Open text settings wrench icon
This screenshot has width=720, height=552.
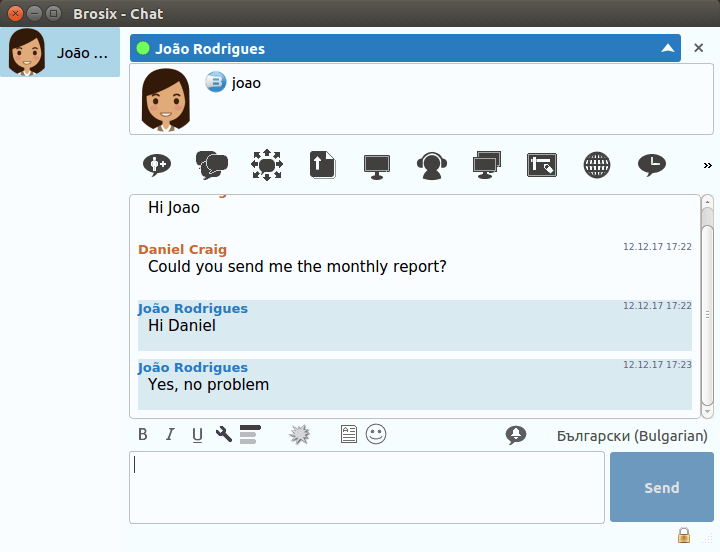pos(224,434)
